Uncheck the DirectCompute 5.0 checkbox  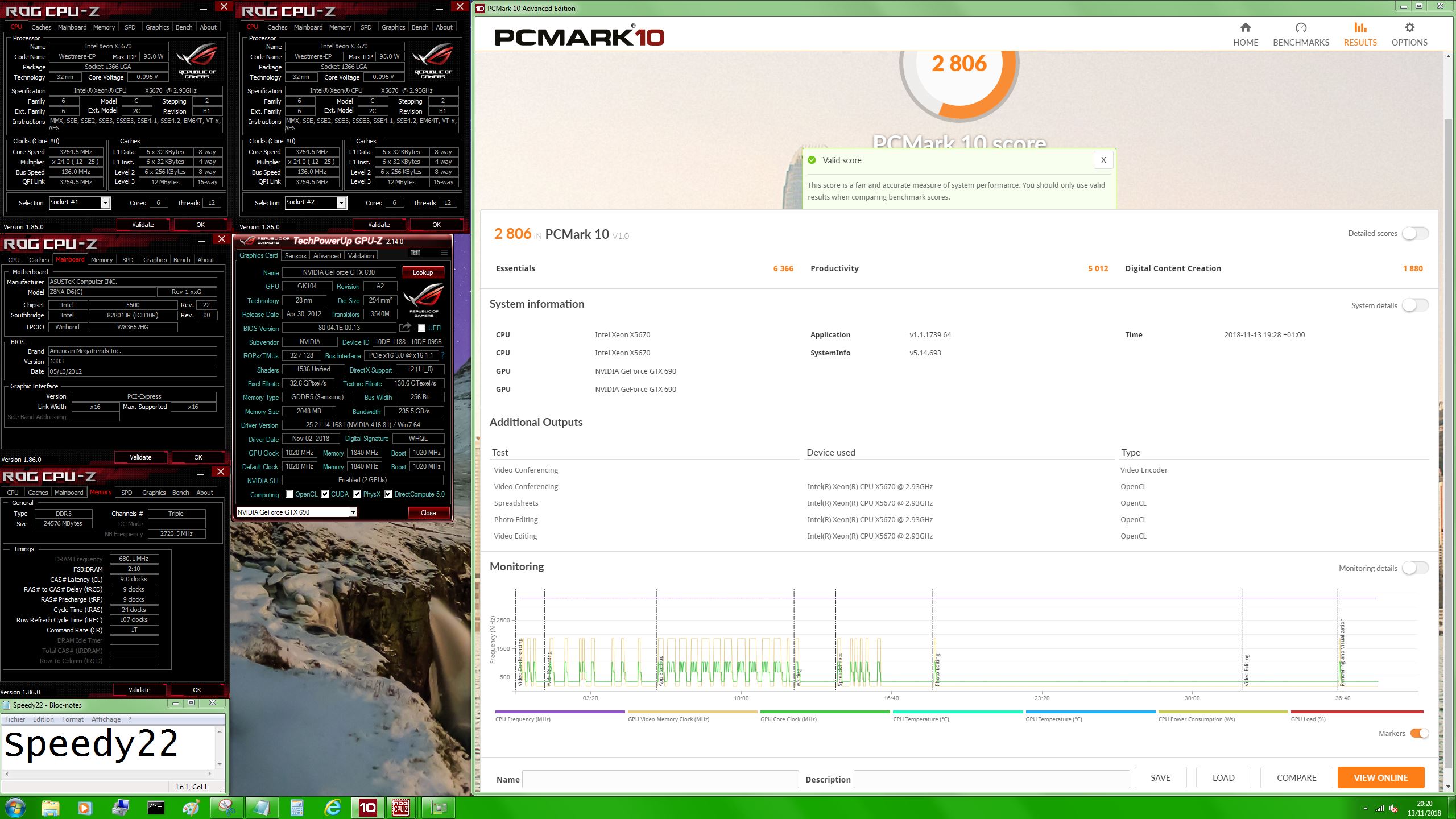(x=388, y=494)
